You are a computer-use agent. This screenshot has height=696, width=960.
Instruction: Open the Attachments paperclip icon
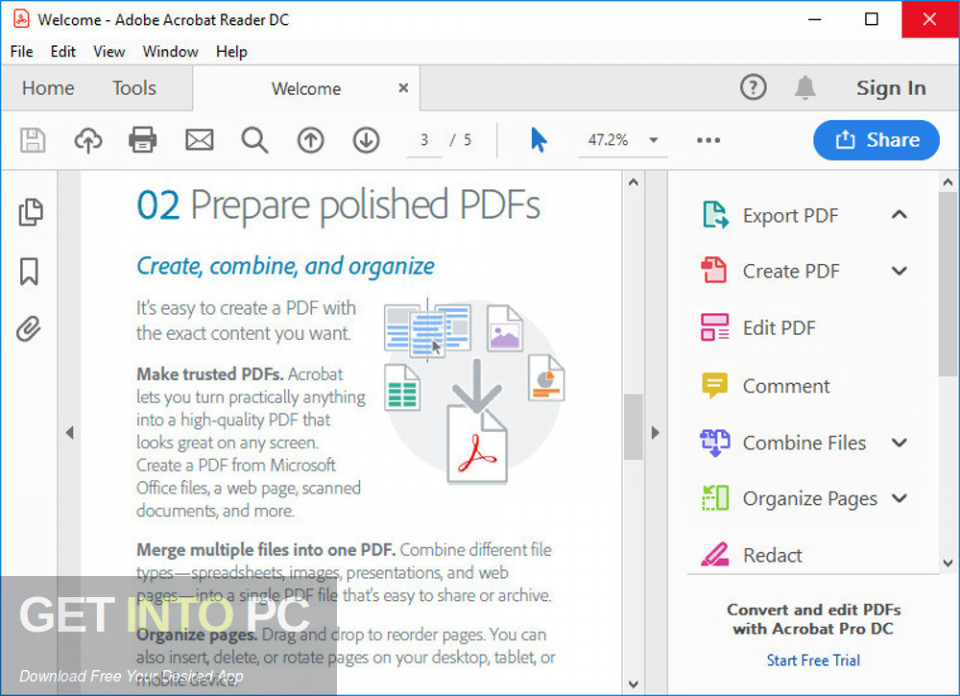point(29,329)
